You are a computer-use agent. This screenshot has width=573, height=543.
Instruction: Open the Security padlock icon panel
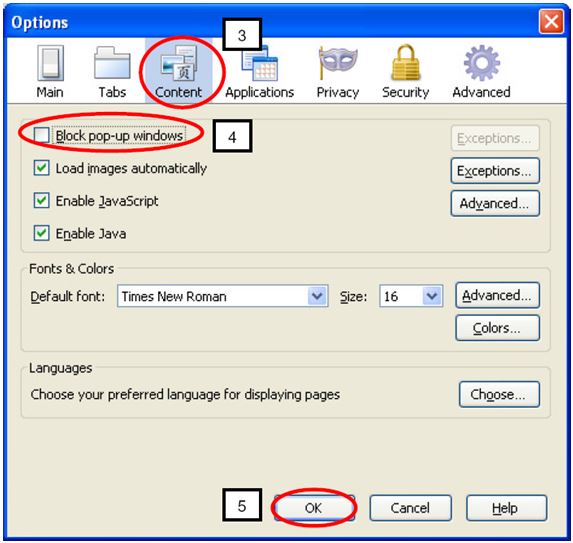405,62
